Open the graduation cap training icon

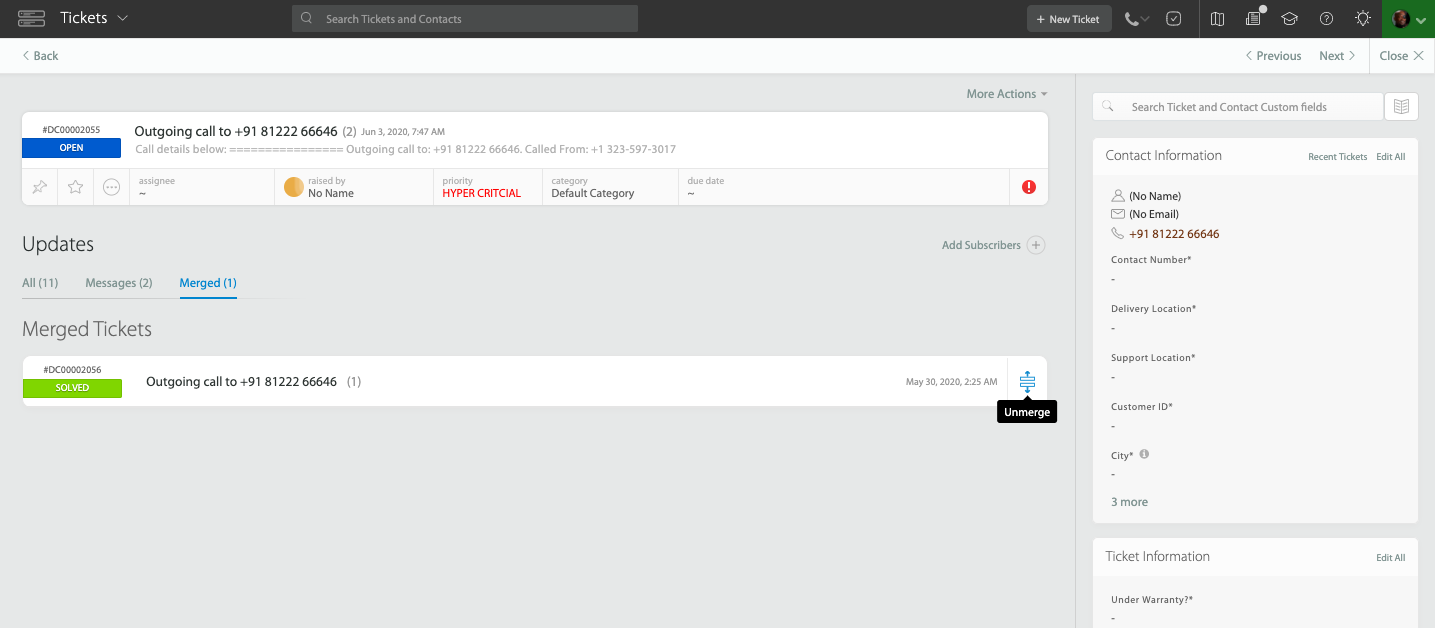[x=1290, y=19]
